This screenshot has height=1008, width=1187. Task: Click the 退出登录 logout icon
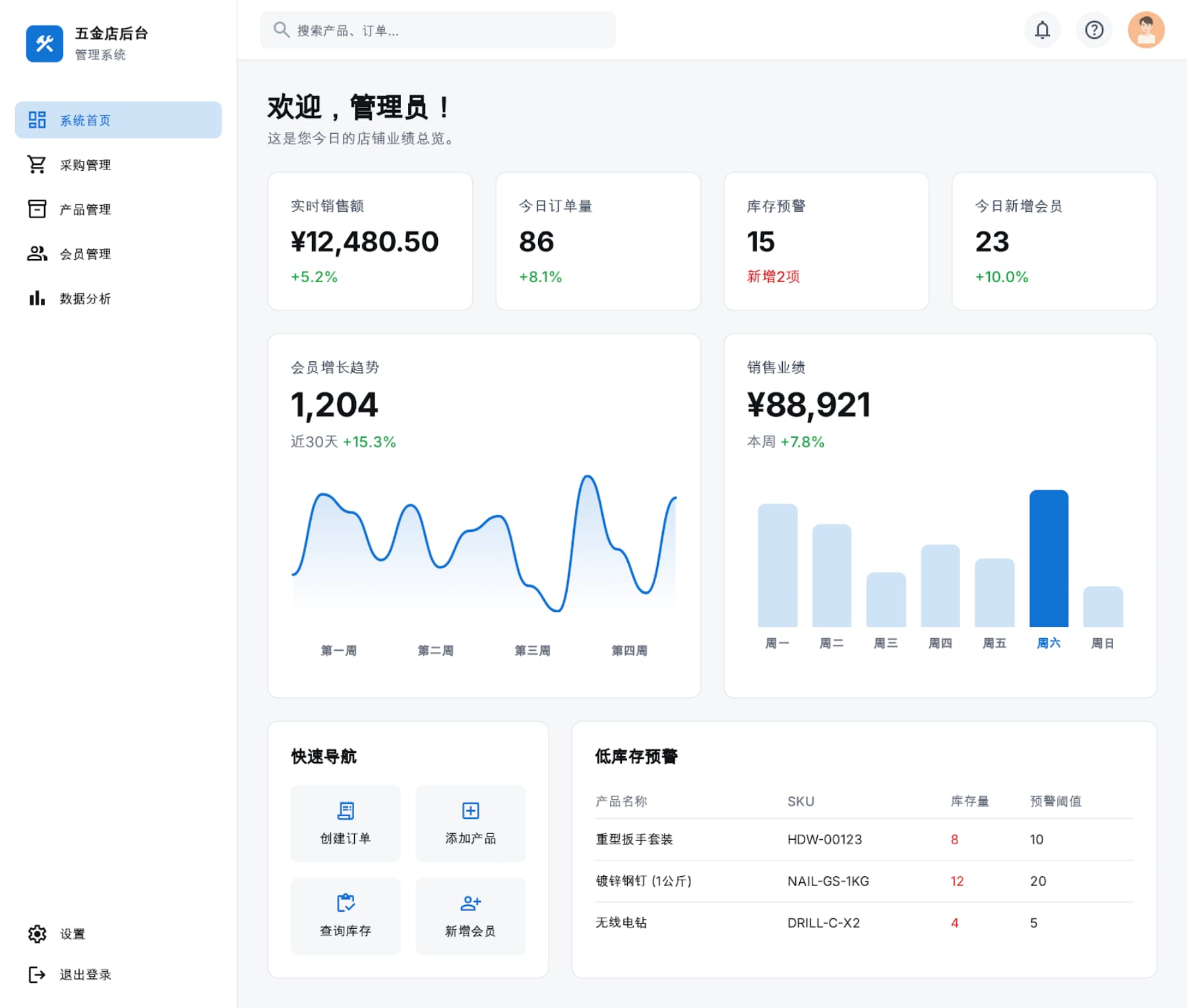click(37, 974)
